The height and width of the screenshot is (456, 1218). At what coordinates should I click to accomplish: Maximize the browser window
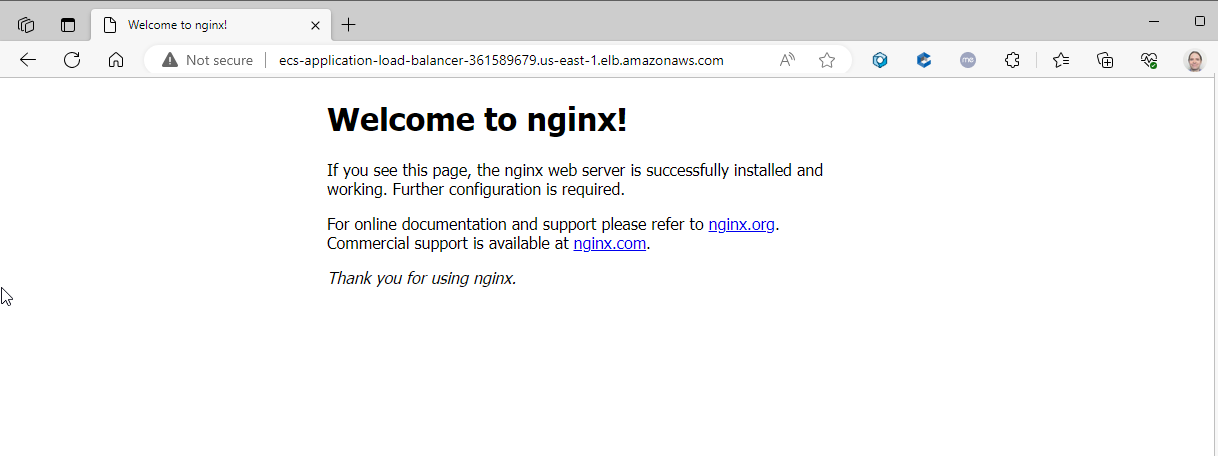pos(1200,20)
